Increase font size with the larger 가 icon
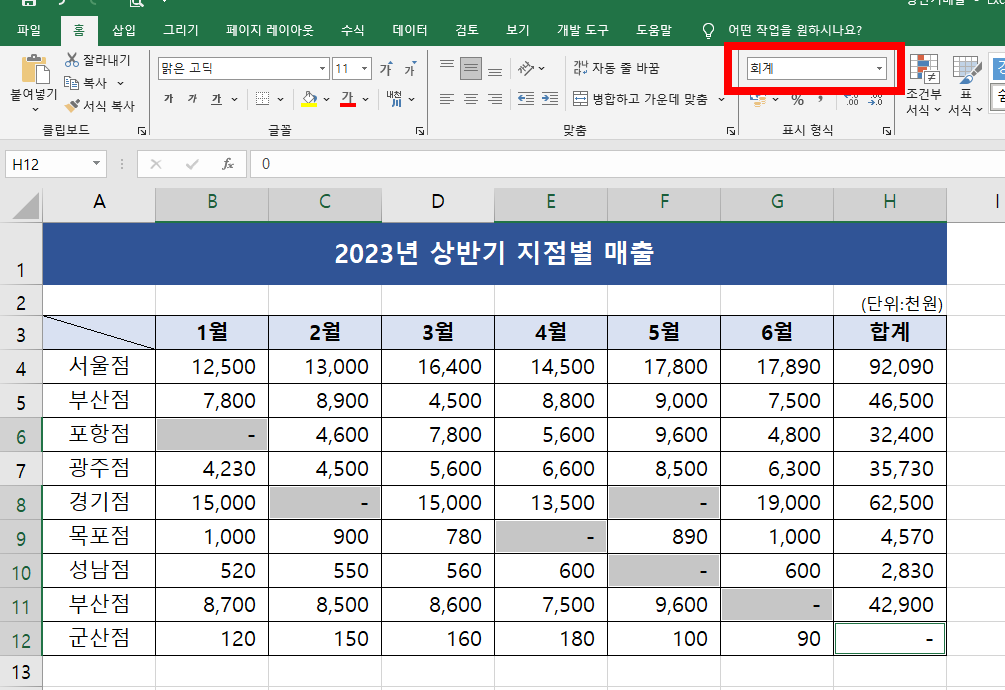Viewport: 1005px width, 690px height. click(x=386, y=69)
